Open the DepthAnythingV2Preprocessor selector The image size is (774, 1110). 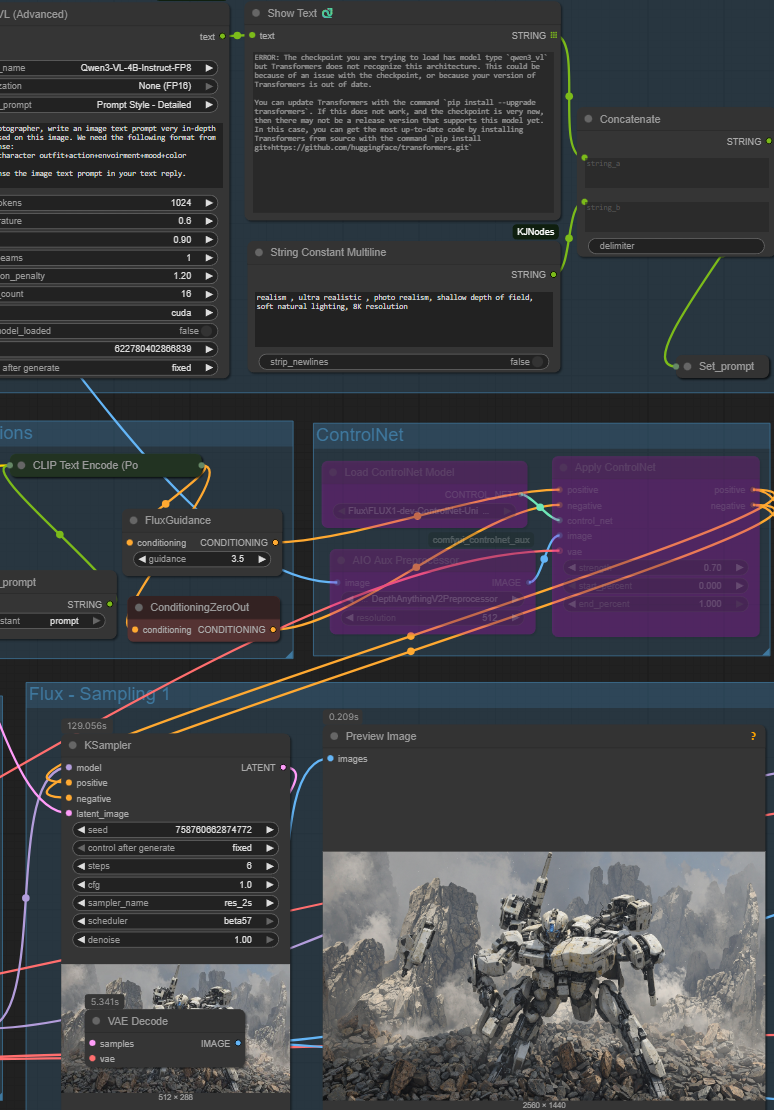click(433, 599)
